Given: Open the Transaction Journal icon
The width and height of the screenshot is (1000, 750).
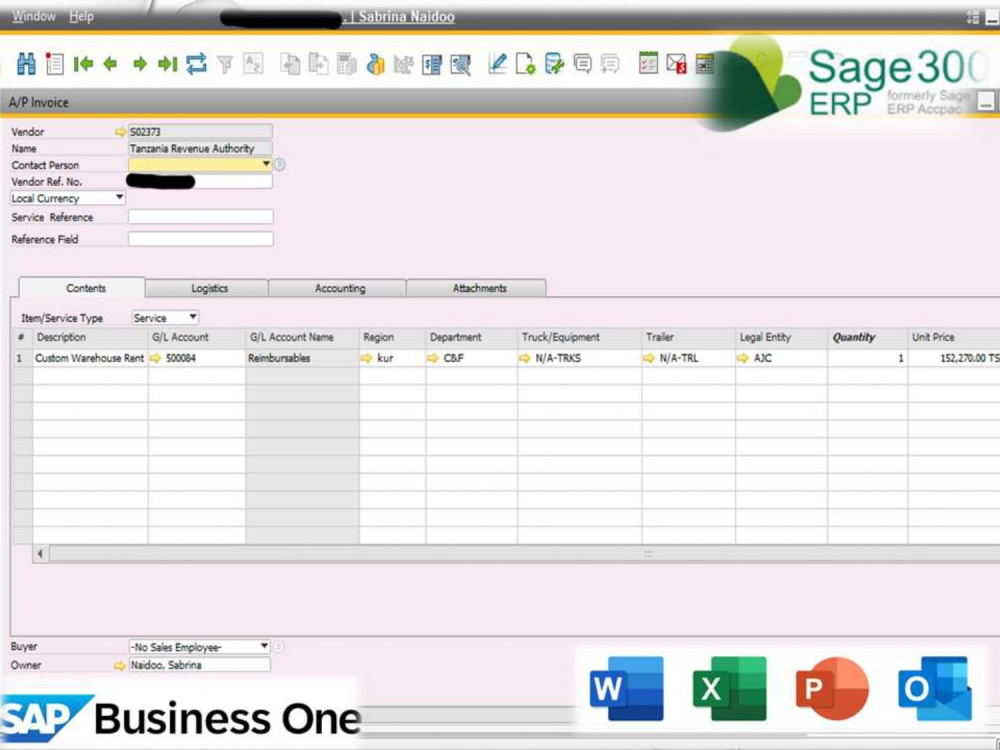Looking at the screenshot, I should (432, 64).
